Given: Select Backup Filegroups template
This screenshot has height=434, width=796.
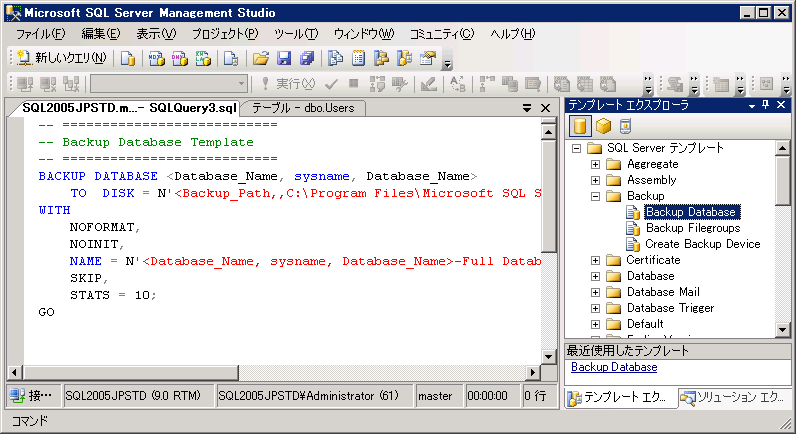Looking at the screenshot, I should tap(692, 228).
